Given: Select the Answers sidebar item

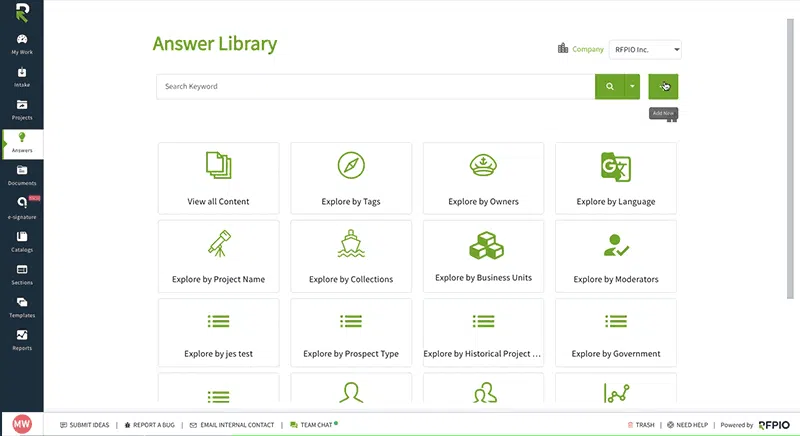Looking at the screenshot, I should (22, 143).
